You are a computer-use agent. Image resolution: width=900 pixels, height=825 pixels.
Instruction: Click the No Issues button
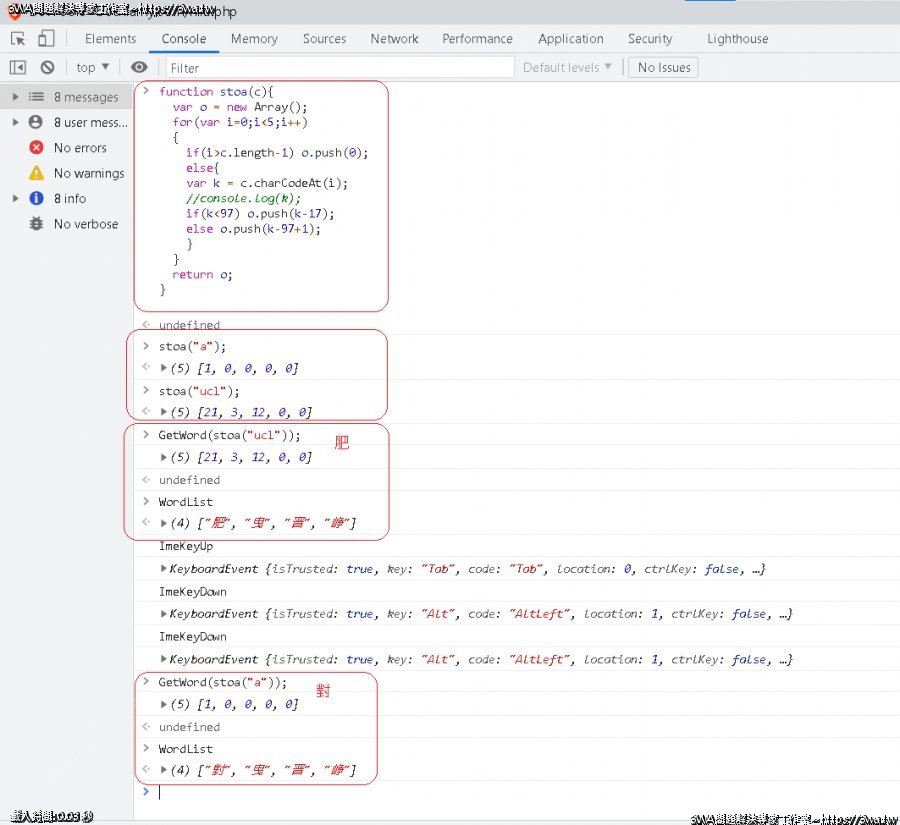coord(663,67)
